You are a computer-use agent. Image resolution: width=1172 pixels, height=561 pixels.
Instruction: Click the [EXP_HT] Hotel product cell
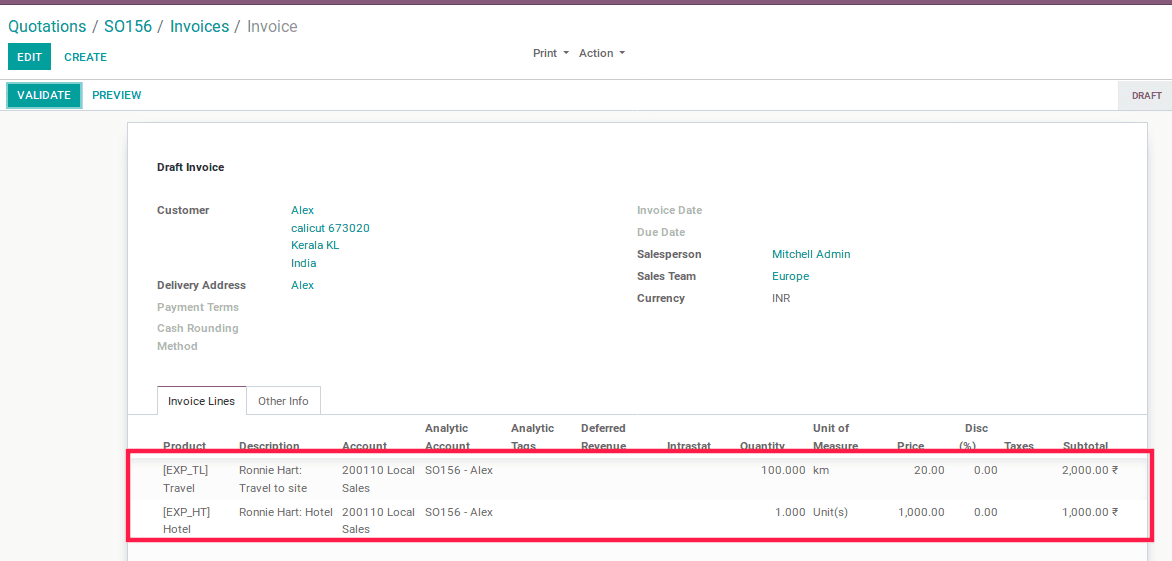[187, 521]
